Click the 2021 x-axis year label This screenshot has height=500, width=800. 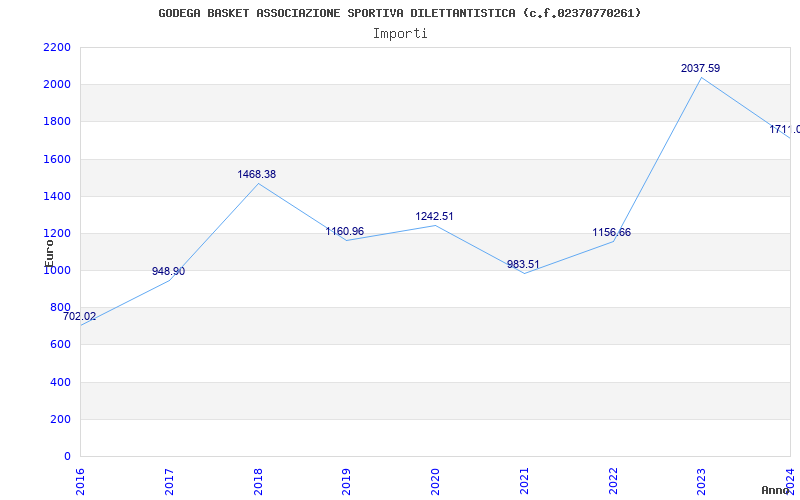(x=524, y=482)
